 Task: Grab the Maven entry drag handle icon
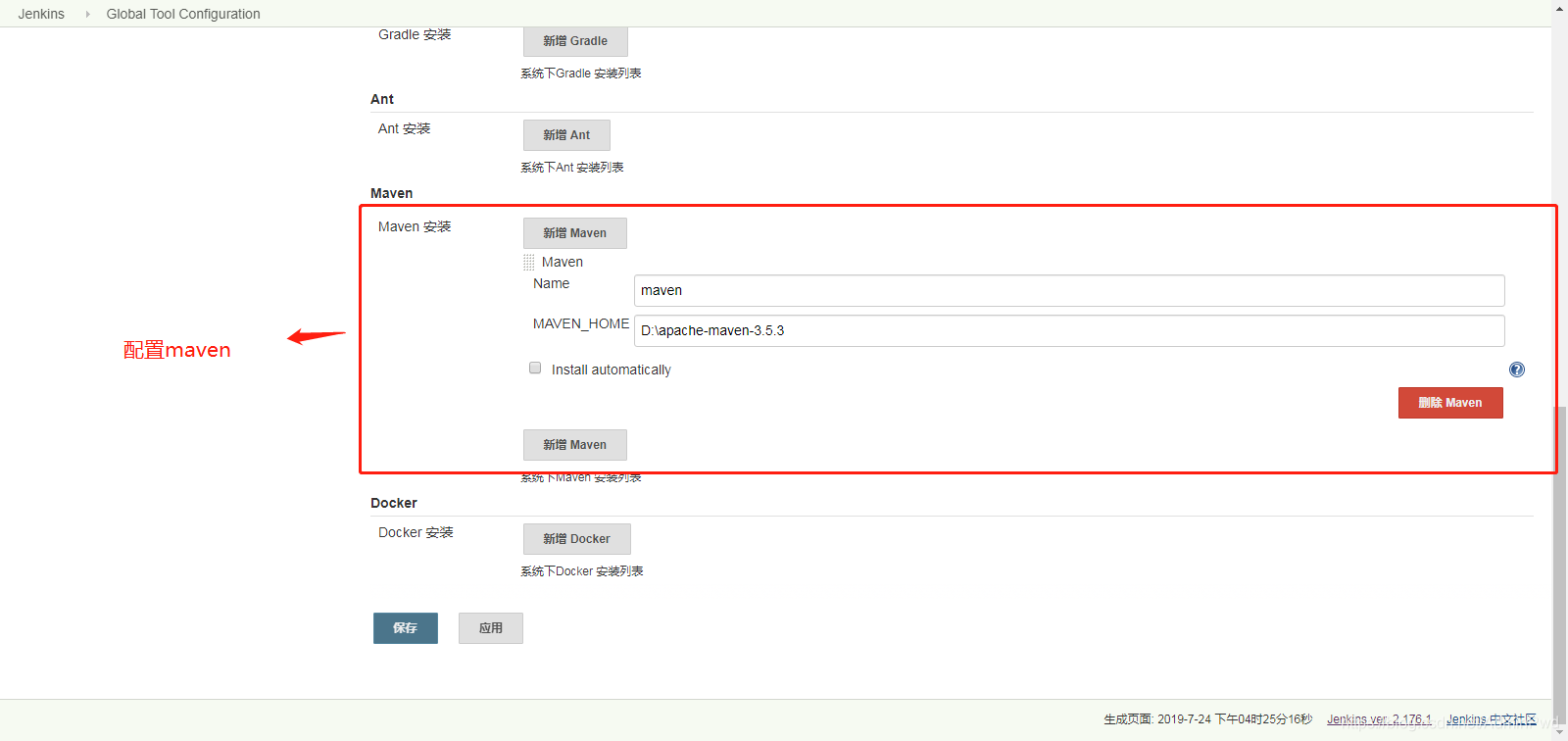529,263
